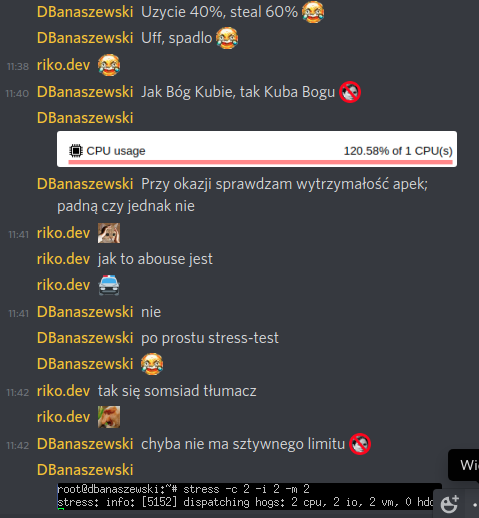479x518 pixels.
Task: Click DBanaszewski name next to 'po prostu stress-test'
Action: [x=85, y=338]
